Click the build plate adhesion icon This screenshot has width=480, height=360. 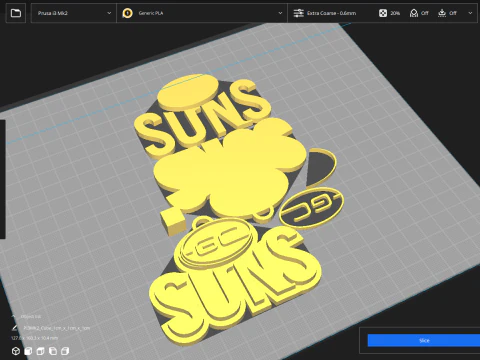point(442,13)
